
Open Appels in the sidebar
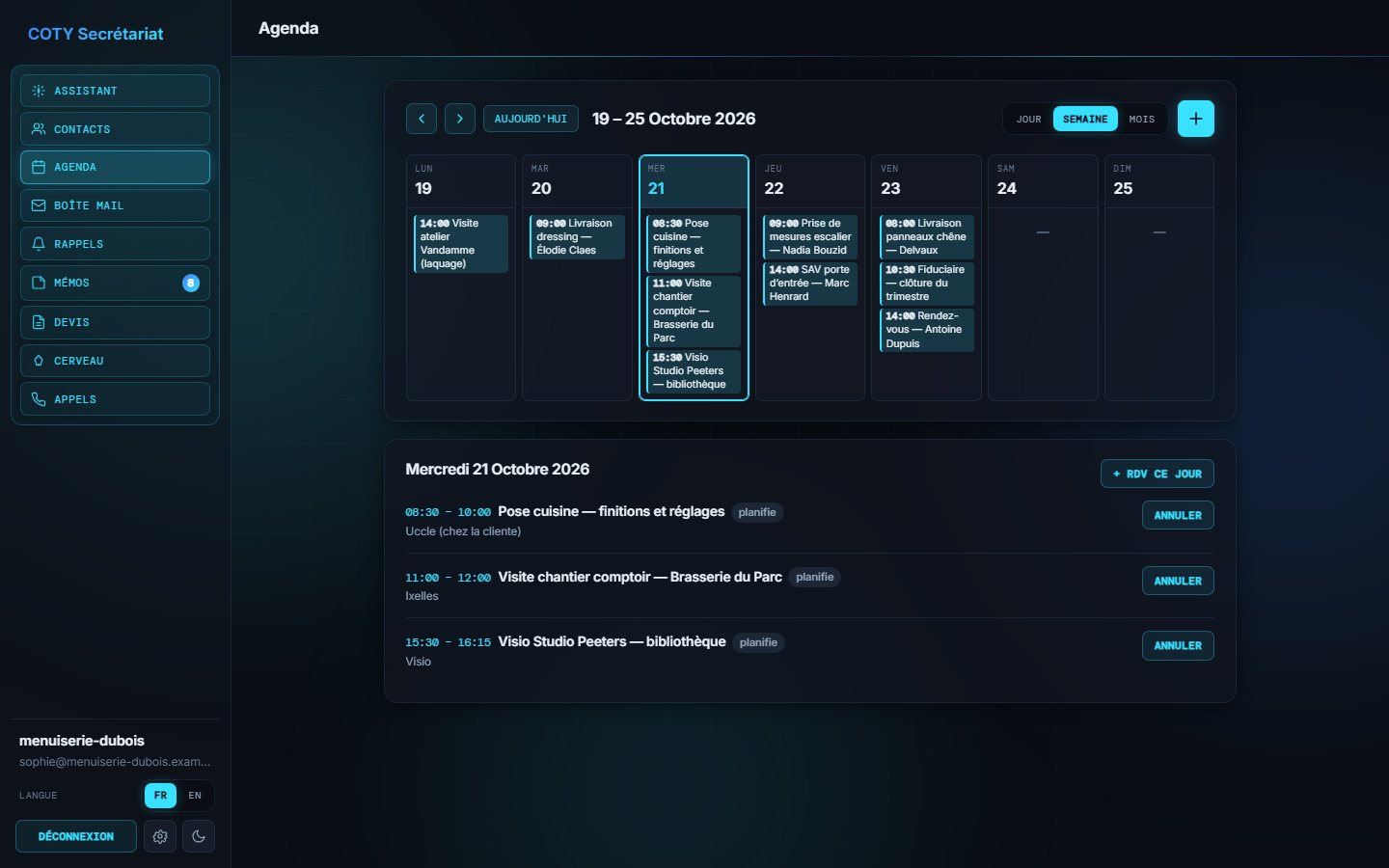coord(115,399)
